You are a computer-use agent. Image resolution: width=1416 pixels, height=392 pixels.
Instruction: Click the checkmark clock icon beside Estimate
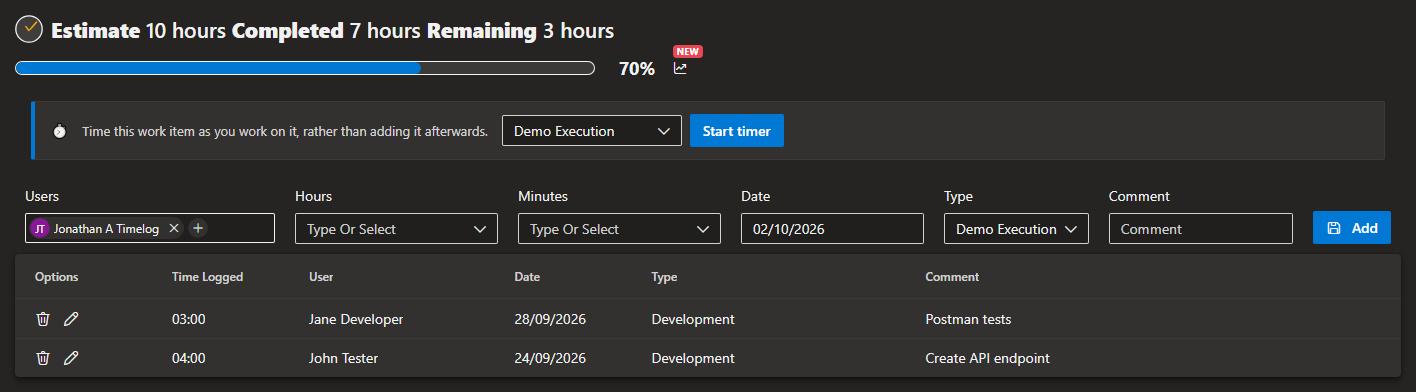(x=29, y=29)
